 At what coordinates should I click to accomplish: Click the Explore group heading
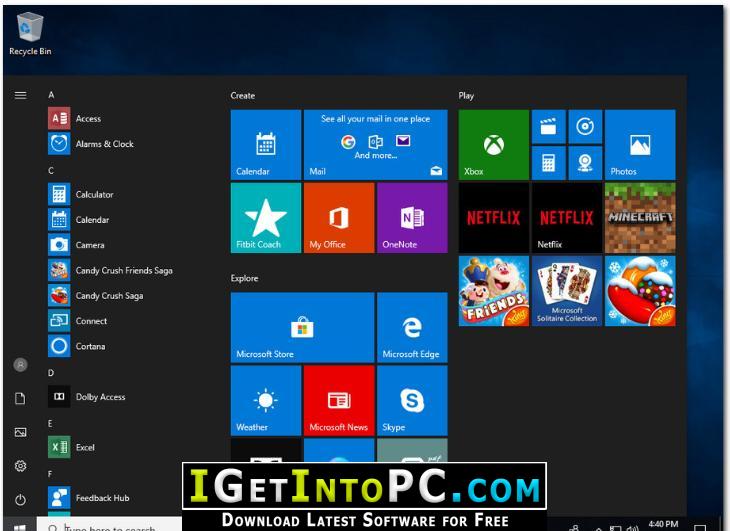[x=244, y=278]
